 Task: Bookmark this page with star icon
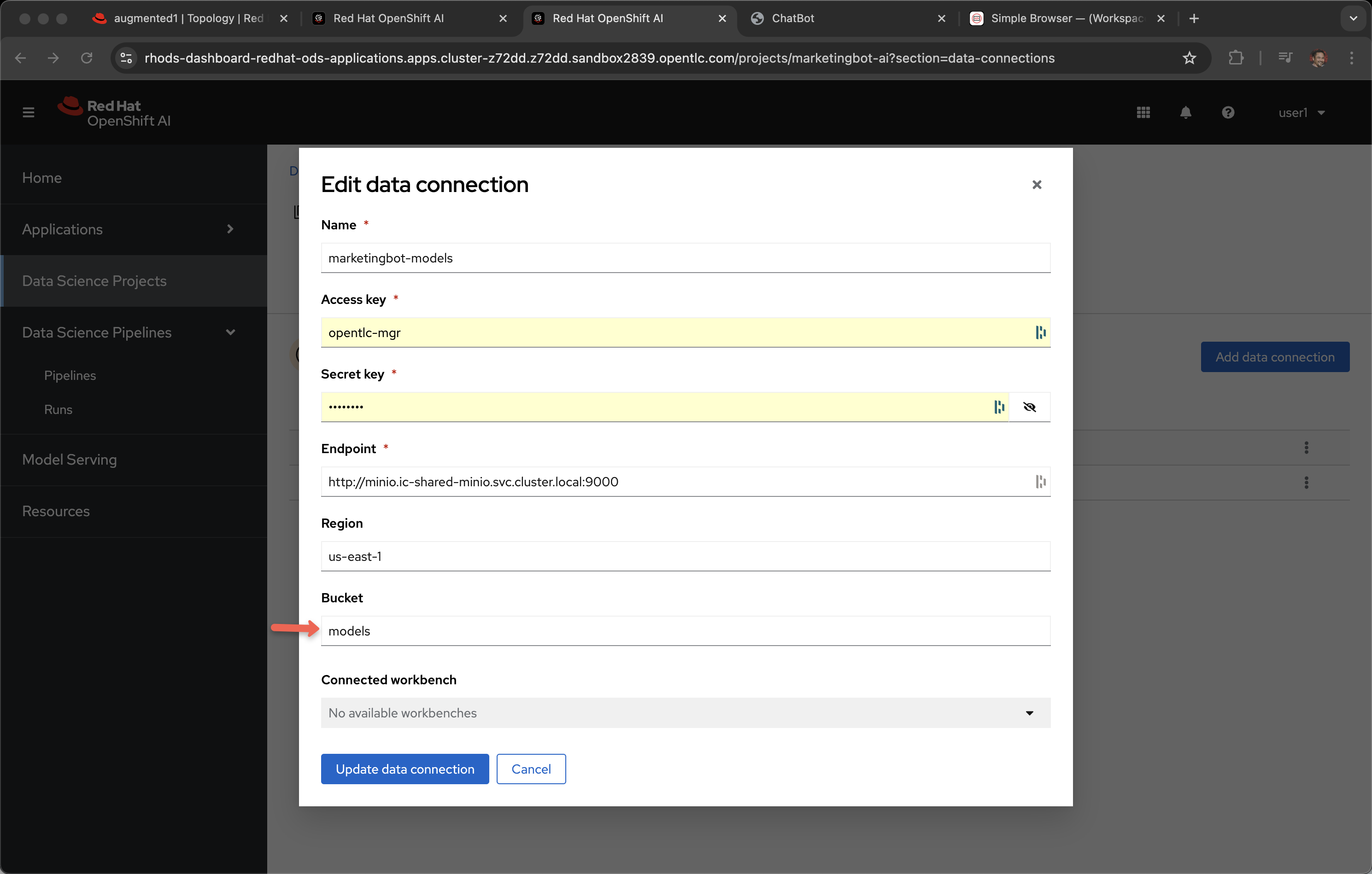(x=1189, y=58)
